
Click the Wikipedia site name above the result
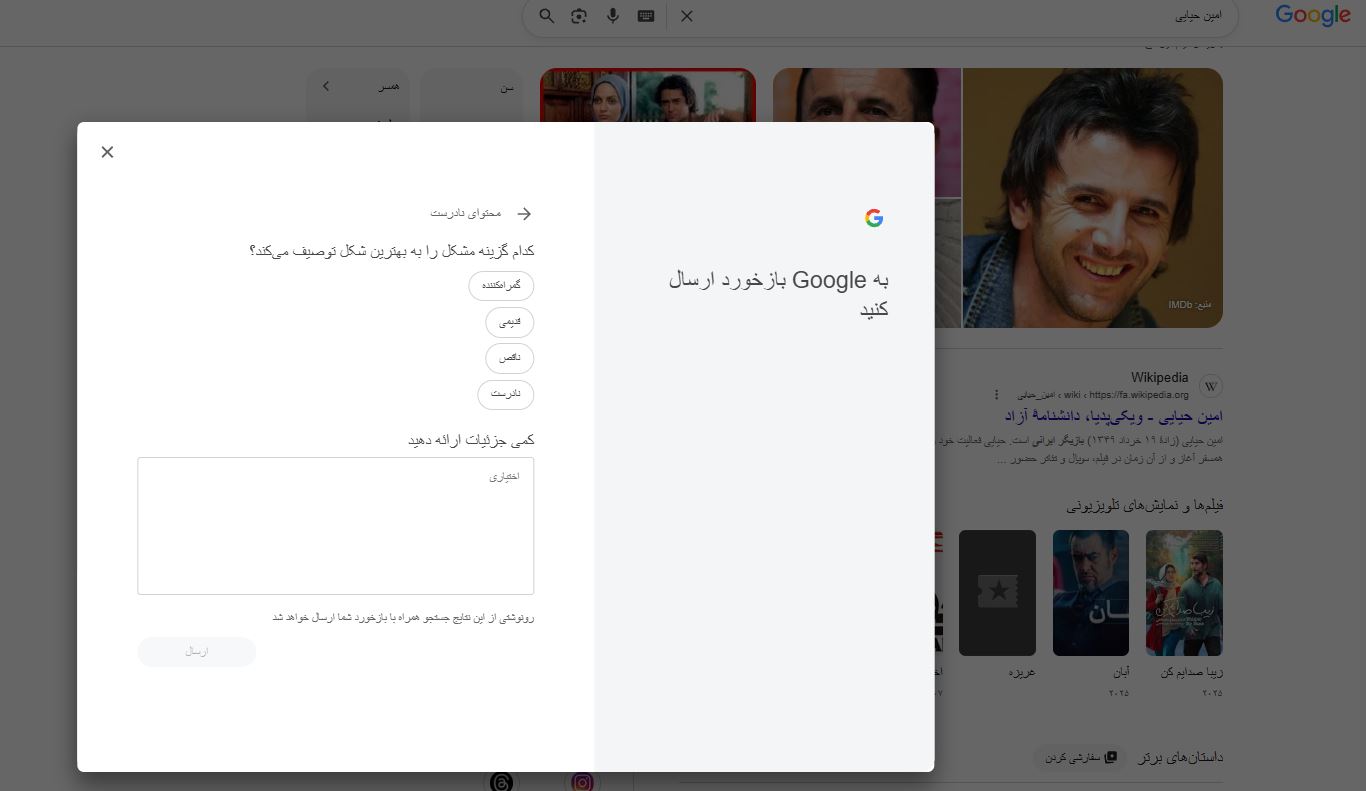1160,378
